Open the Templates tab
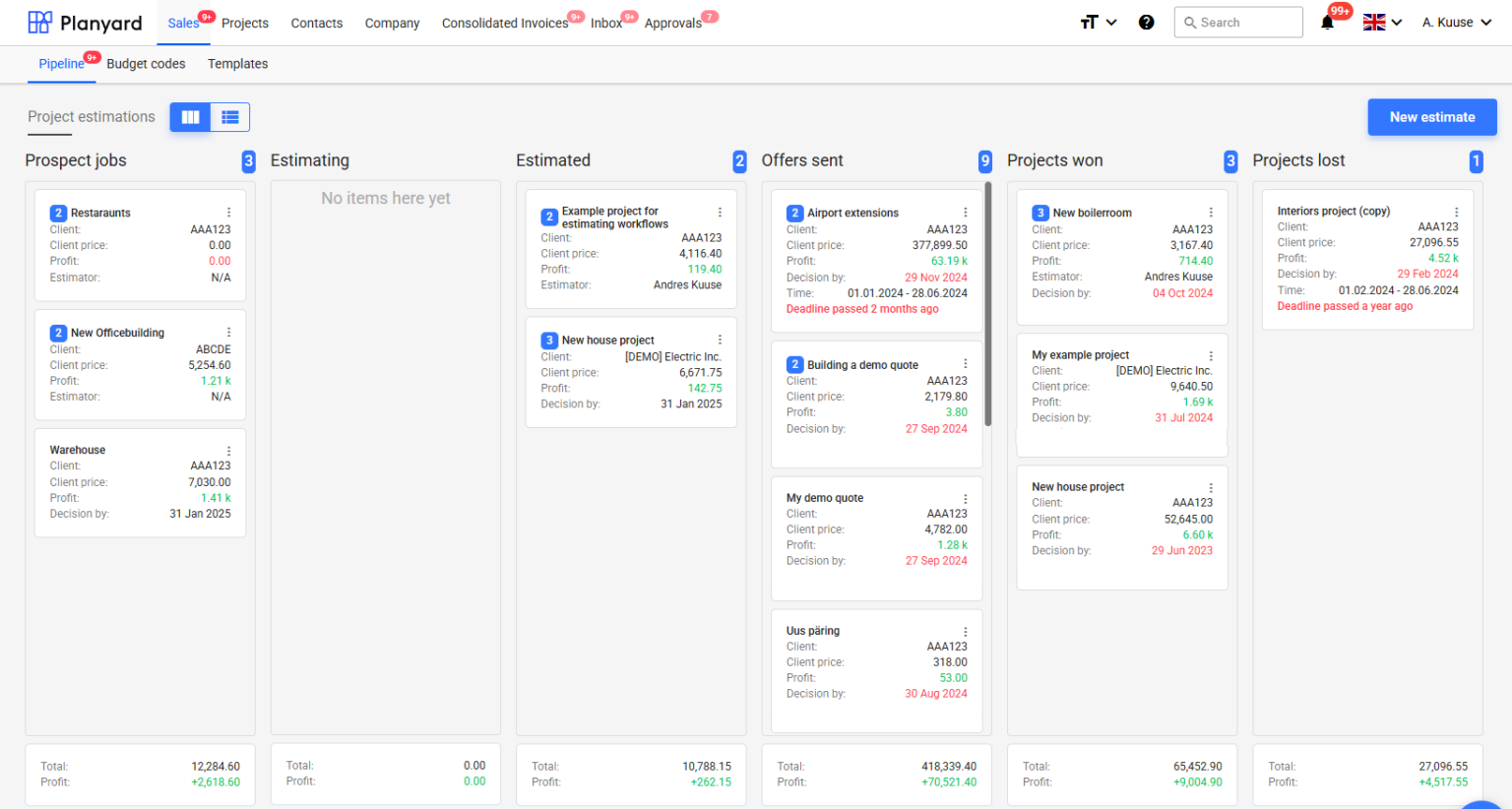The height and width of the screenshot is (809, 1512). point(237,64)
